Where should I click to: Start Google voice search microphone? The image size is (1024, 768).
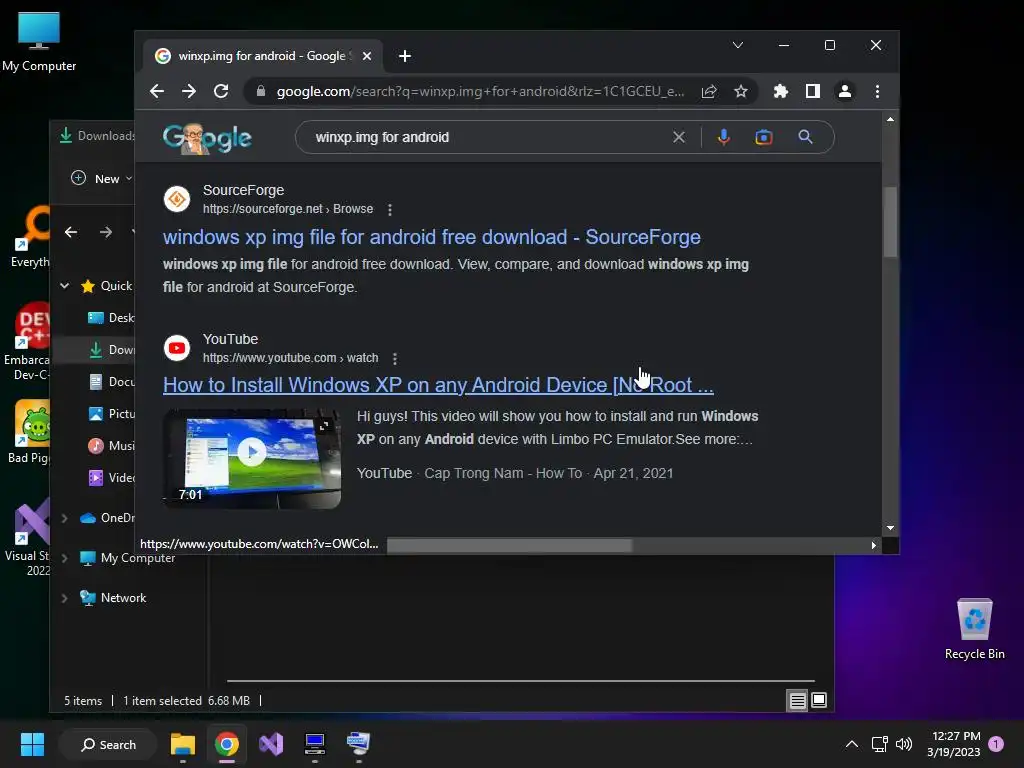tap(724, 137)
